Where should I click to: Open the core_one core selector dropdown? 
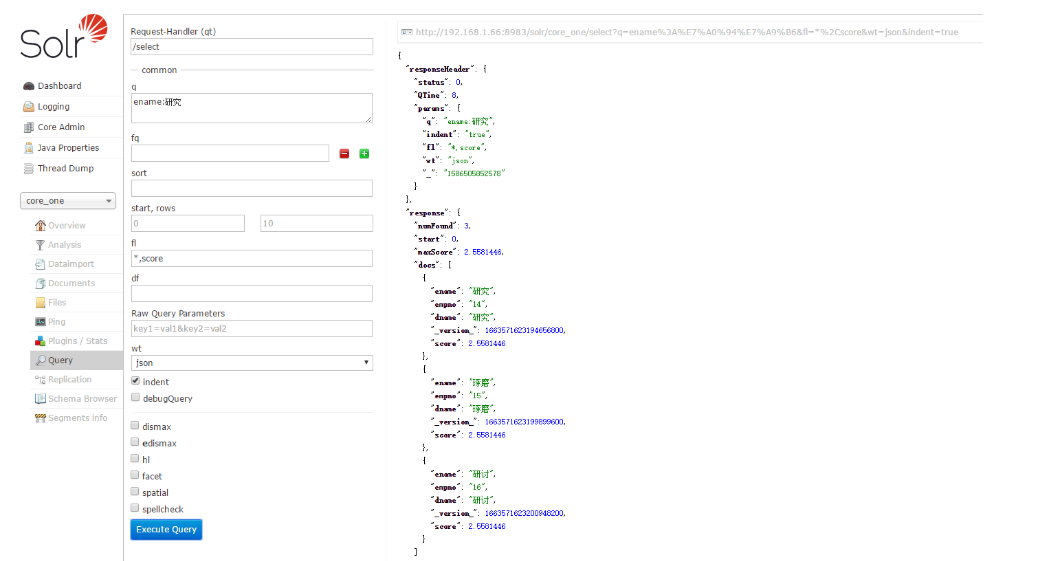click(x=68, y=201)
